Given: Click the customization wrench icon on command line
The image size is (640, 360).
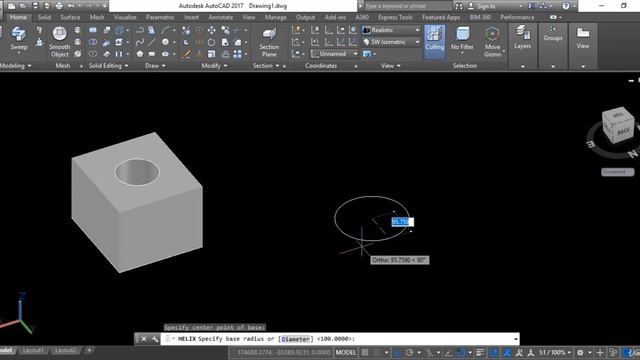Looking at the screenshot, I should tap(155, 339).
